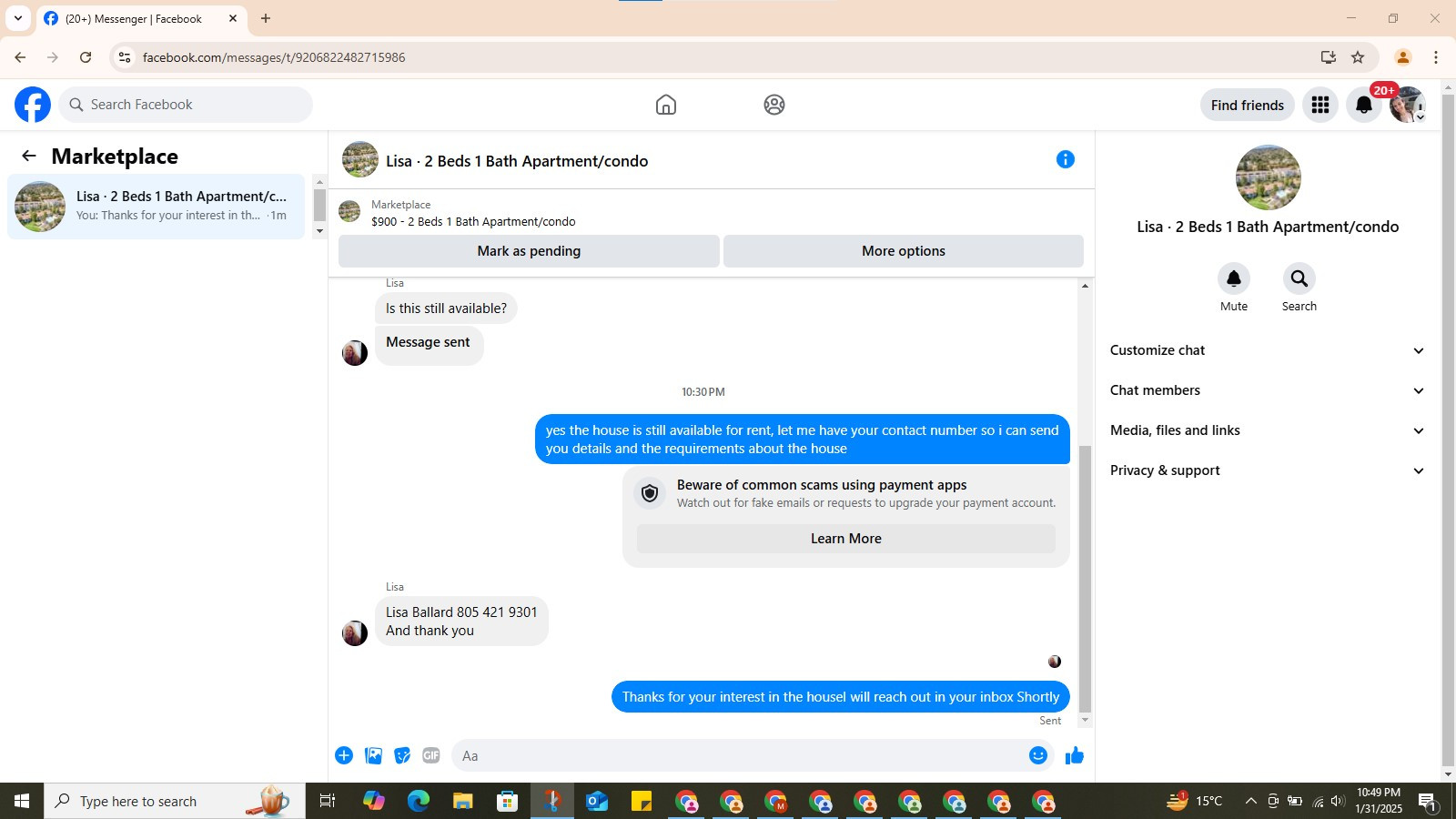Screen dimensions: 1456x819
Task: Open the Windows Start menu
Action: click(22, 801)
